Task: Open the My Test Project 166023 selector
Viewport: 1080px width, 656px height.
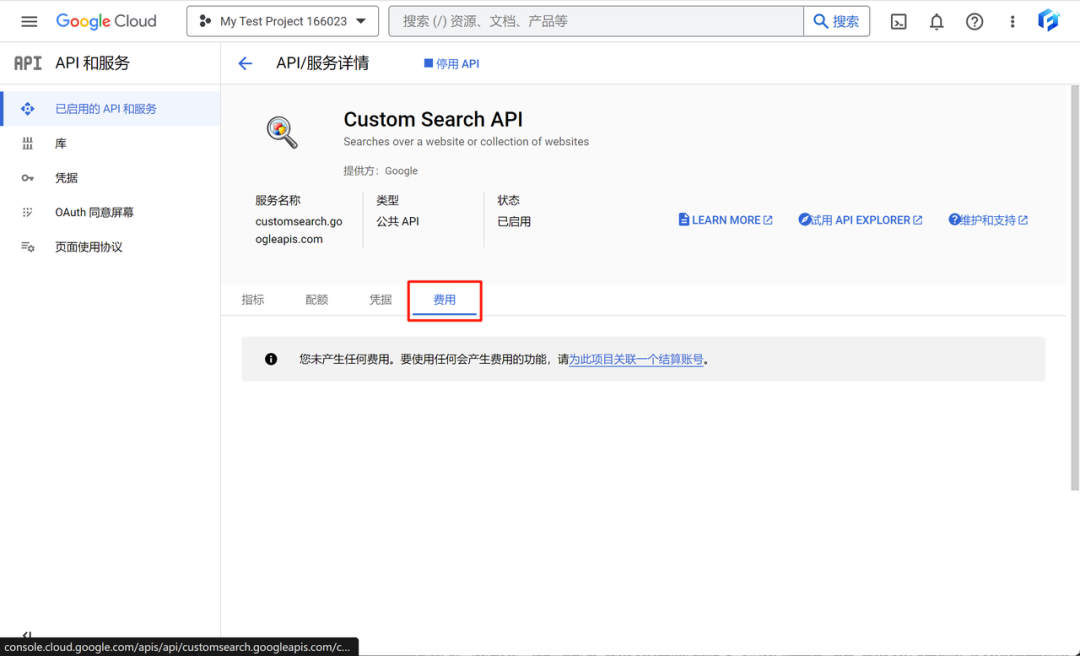Action: pos(282,21)
